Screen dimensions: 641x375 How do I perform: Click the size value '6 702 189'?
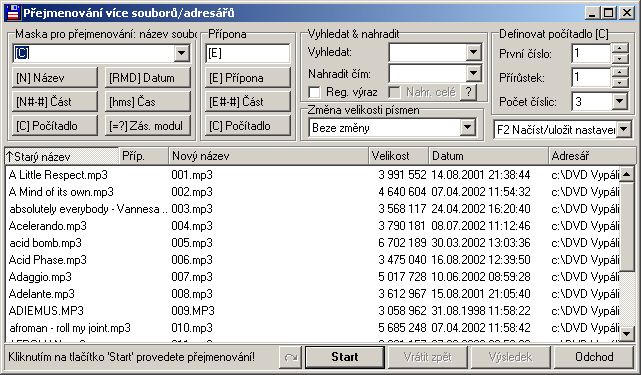pos(402,243)
